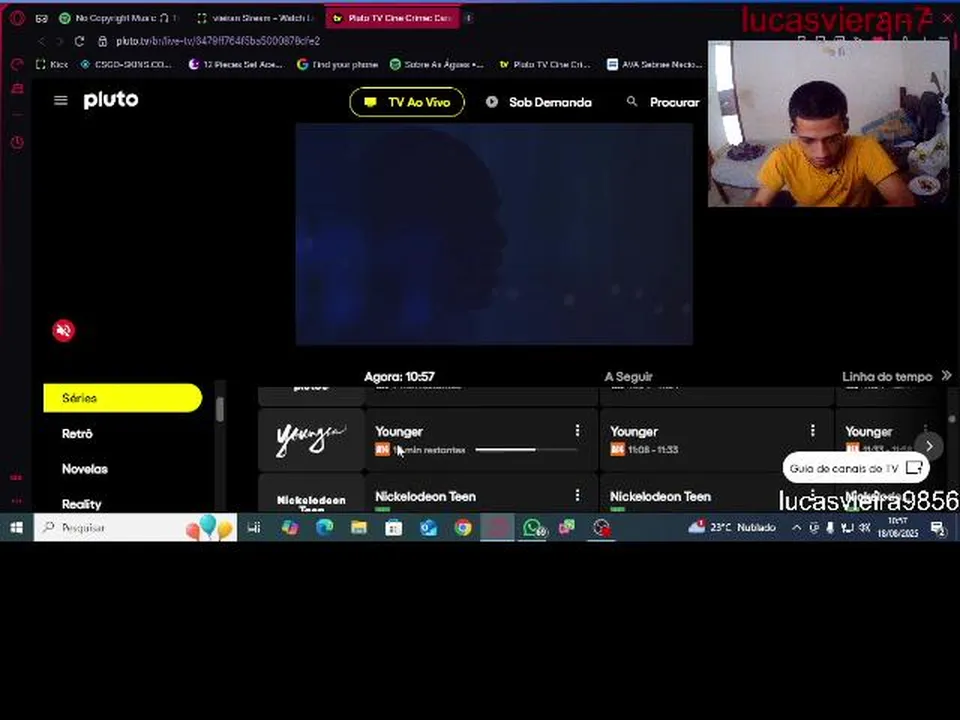Click the Agora: 10:57 header
960x720 pixels.
point(399,377)
